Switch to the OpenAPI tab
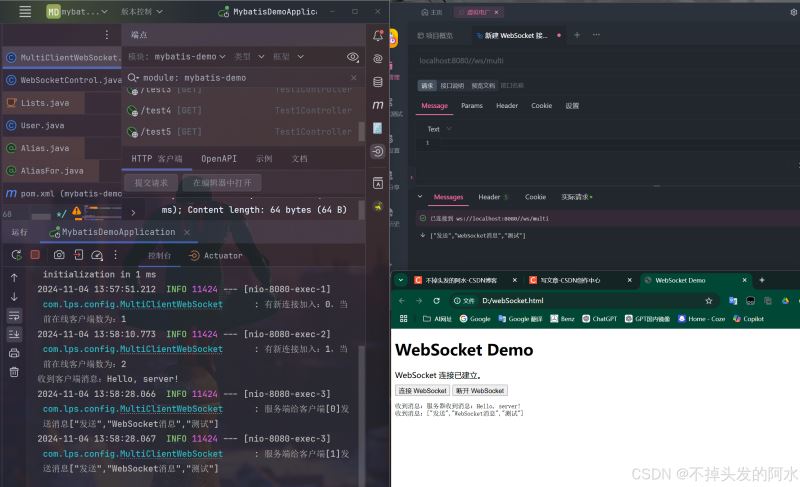The image size is (800, 487). (x=219, y=159)
